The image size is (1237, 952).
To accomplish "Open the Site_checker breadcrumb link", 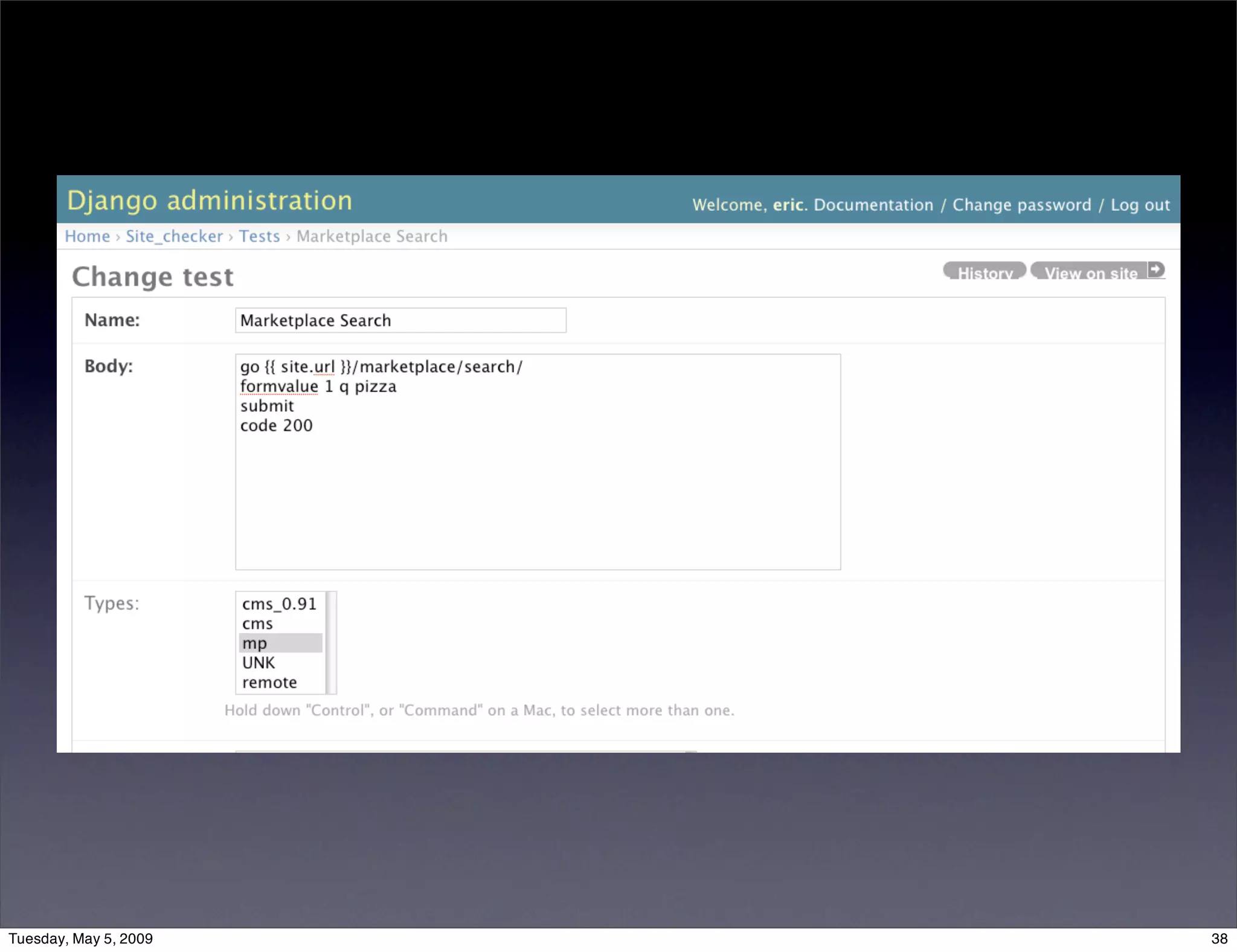I will [174, 236].
